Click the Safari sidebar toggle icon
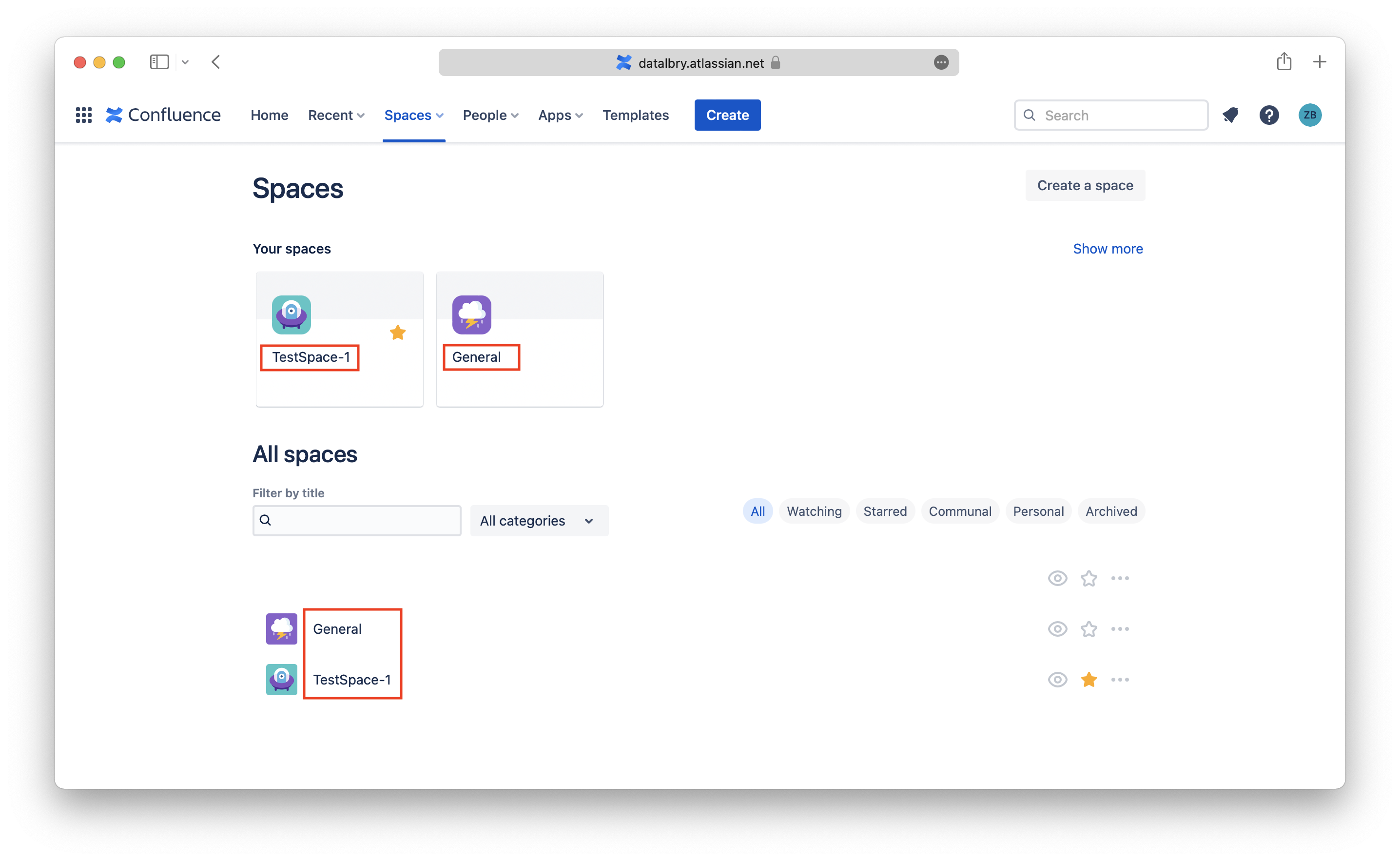 [x=159, y=61]
